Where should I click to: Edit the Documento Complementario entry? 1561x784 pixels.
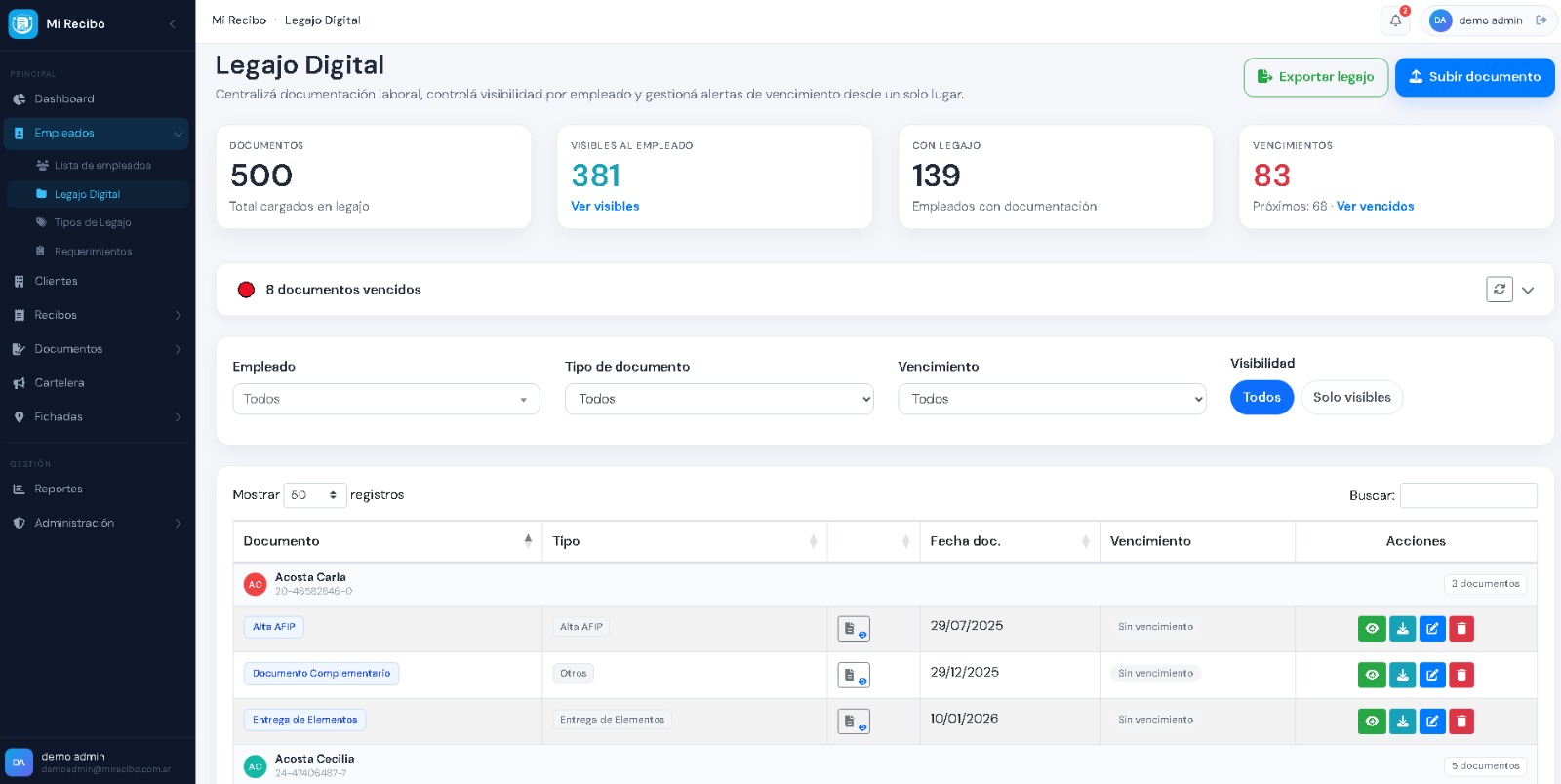(1432, 675)
